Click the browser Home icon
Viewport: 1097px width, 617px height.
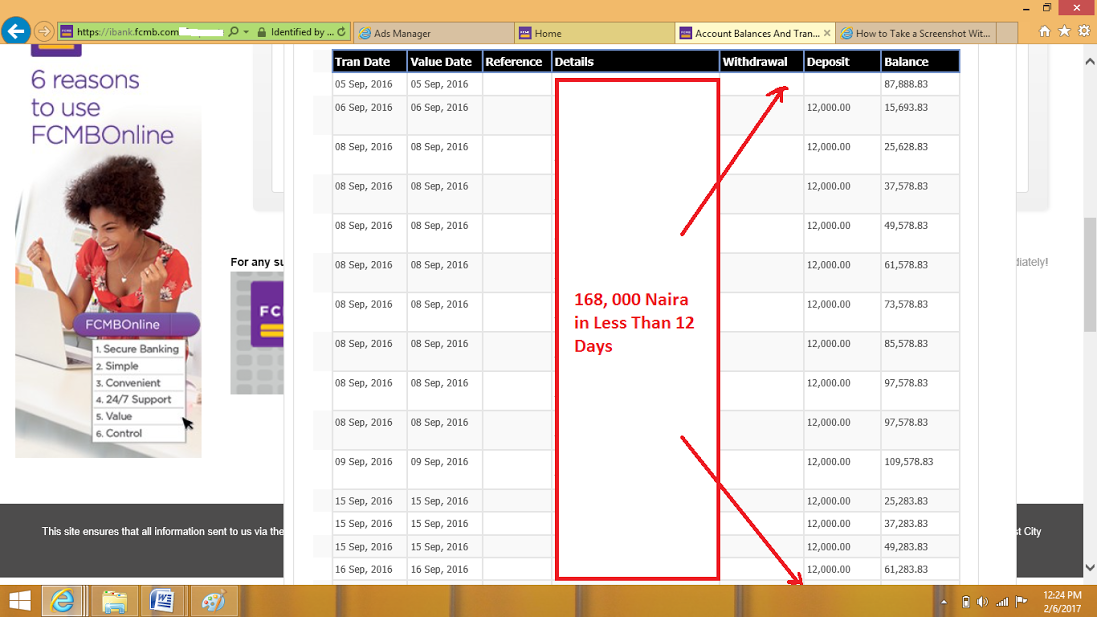pyautogui.click(x=1045, y=31)
